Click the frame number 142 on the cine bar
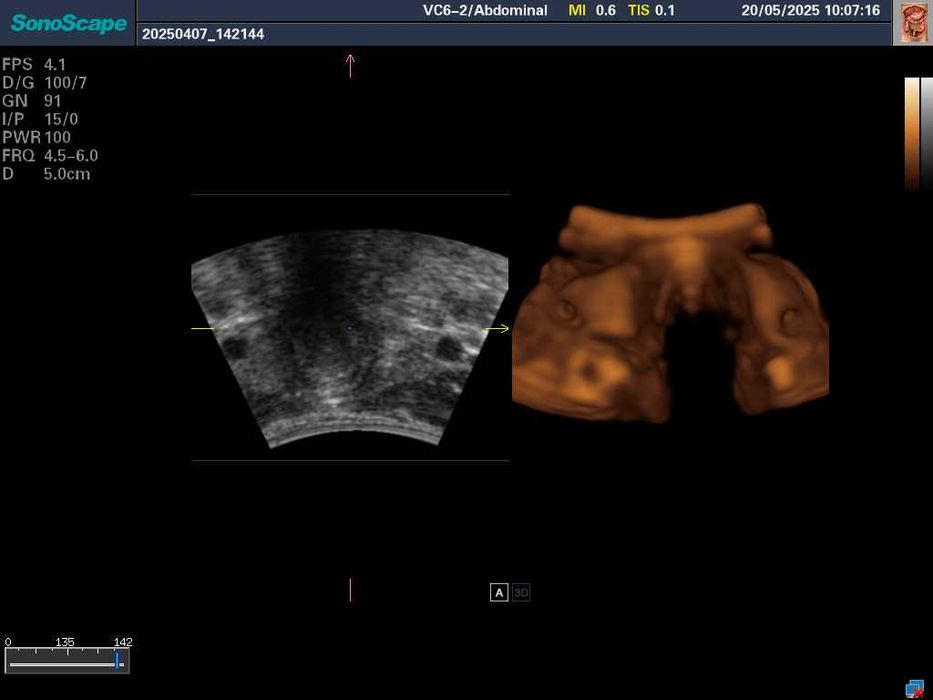This screenshot has height=700, width=933. click(x=123, y=642)
